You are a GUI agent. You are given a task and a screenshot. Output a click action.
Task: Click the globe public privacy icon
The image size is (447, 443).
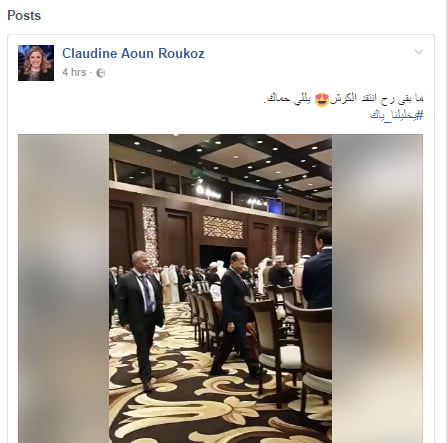pyautogui.click(x=101, y=73)
